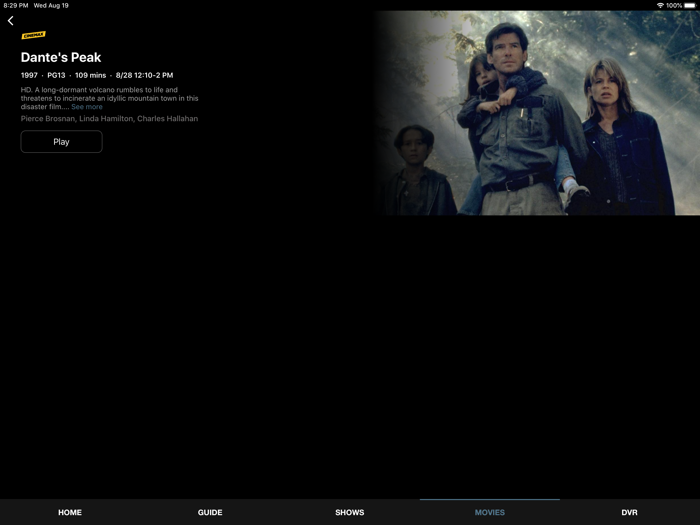Go to the DVR tab
This screenshot has width=700, height=525.
click(x=629, y=512)
